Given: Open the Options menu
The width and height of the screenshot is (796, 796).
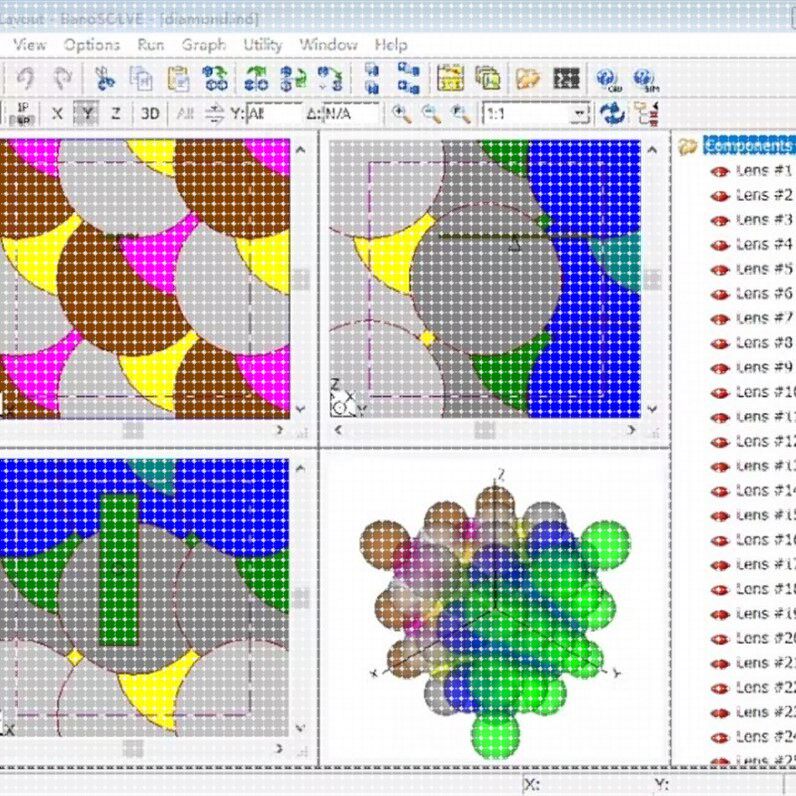Looking at the screenshot, I should [x=92, y=45].
